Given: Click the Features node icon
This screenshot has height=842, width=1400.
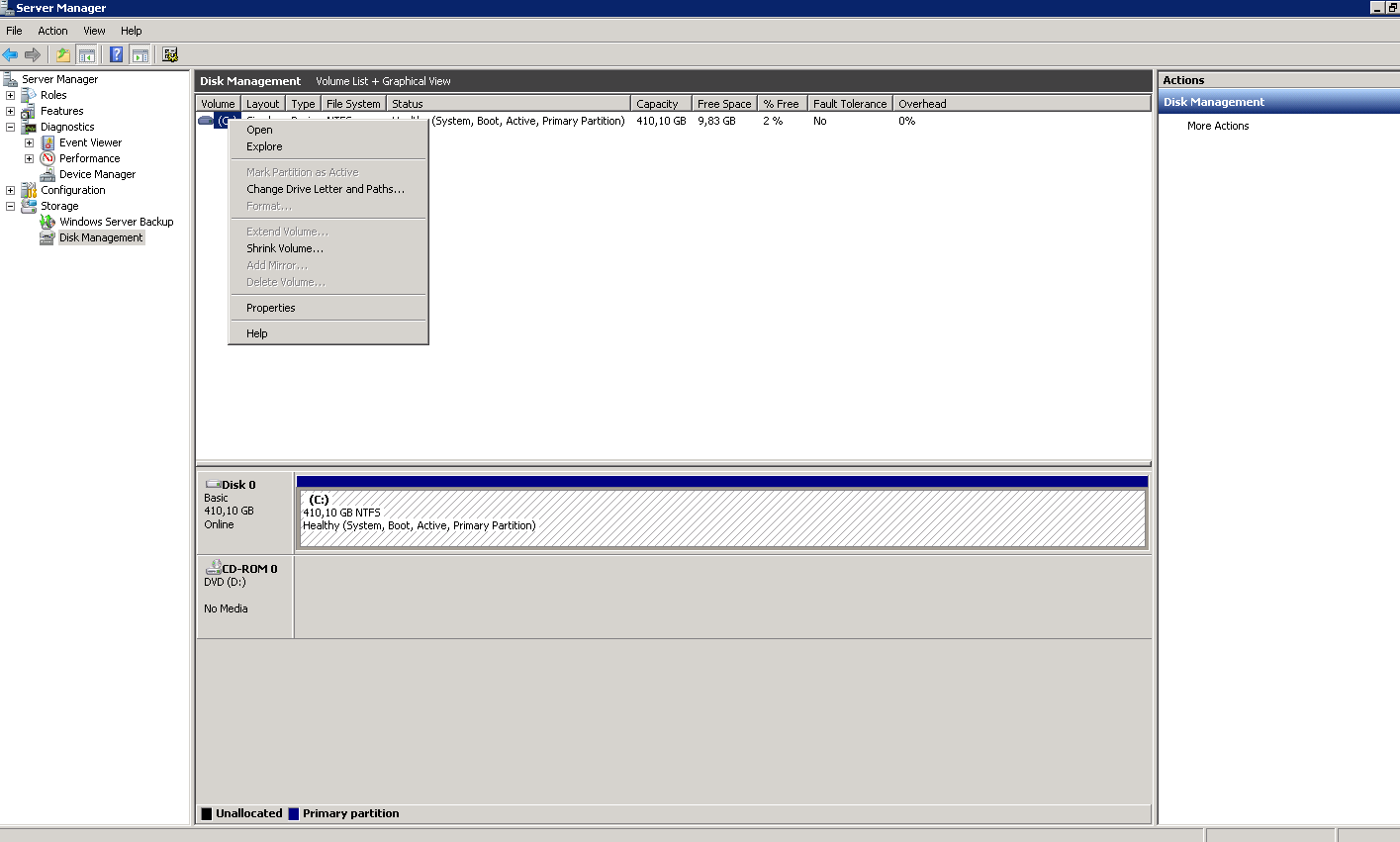Looking at the screenshot, I should (29, 111).
